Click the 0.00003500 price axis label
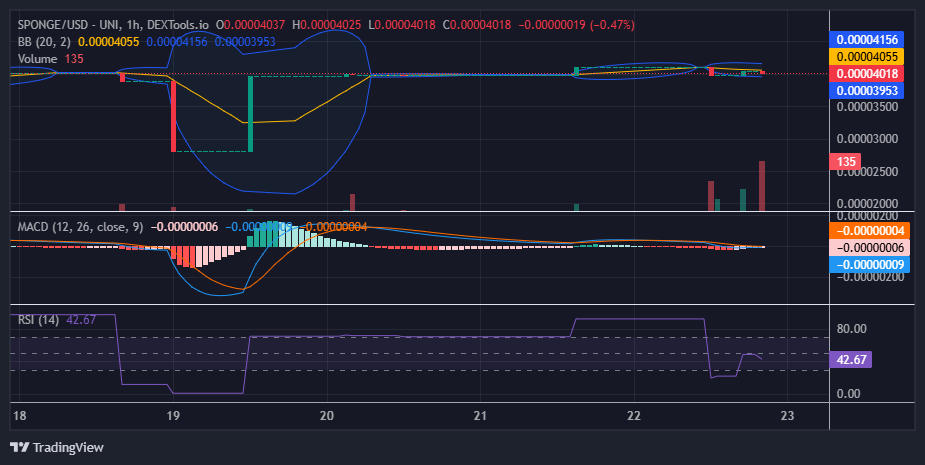 [x=867, y=107]
